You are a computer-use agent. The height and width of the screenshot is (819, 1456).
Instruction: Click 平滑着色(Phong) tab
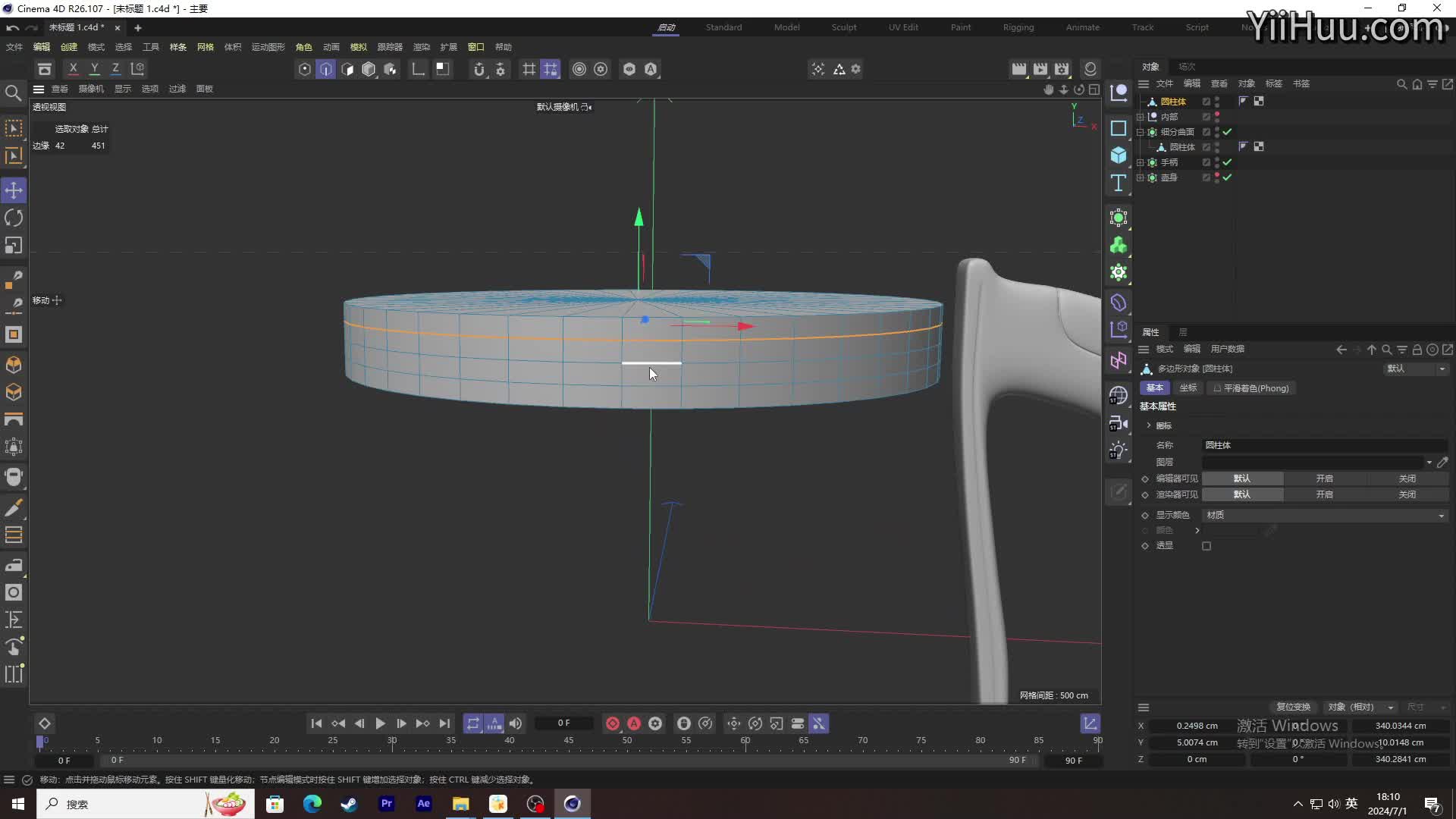[1251, 388]
